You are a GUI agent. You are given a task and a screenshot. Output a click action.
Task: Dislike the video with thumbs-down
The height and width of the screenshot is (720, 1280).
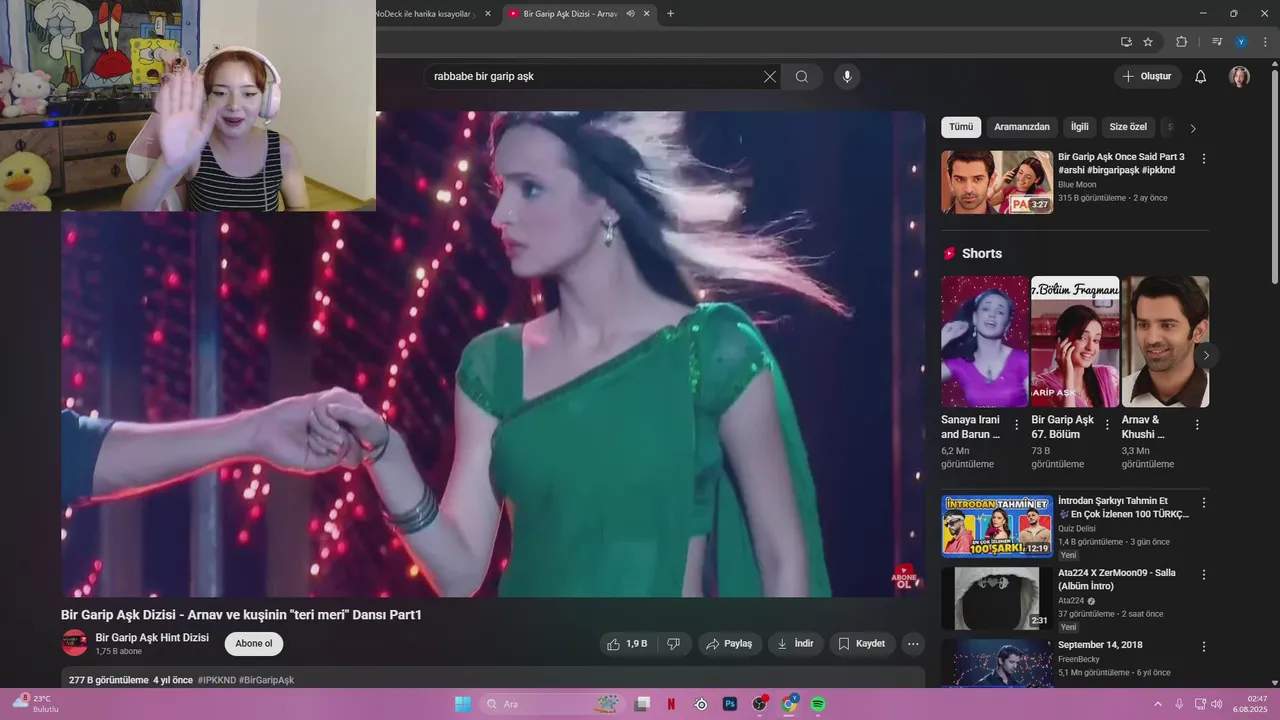[x=674, y=644]
